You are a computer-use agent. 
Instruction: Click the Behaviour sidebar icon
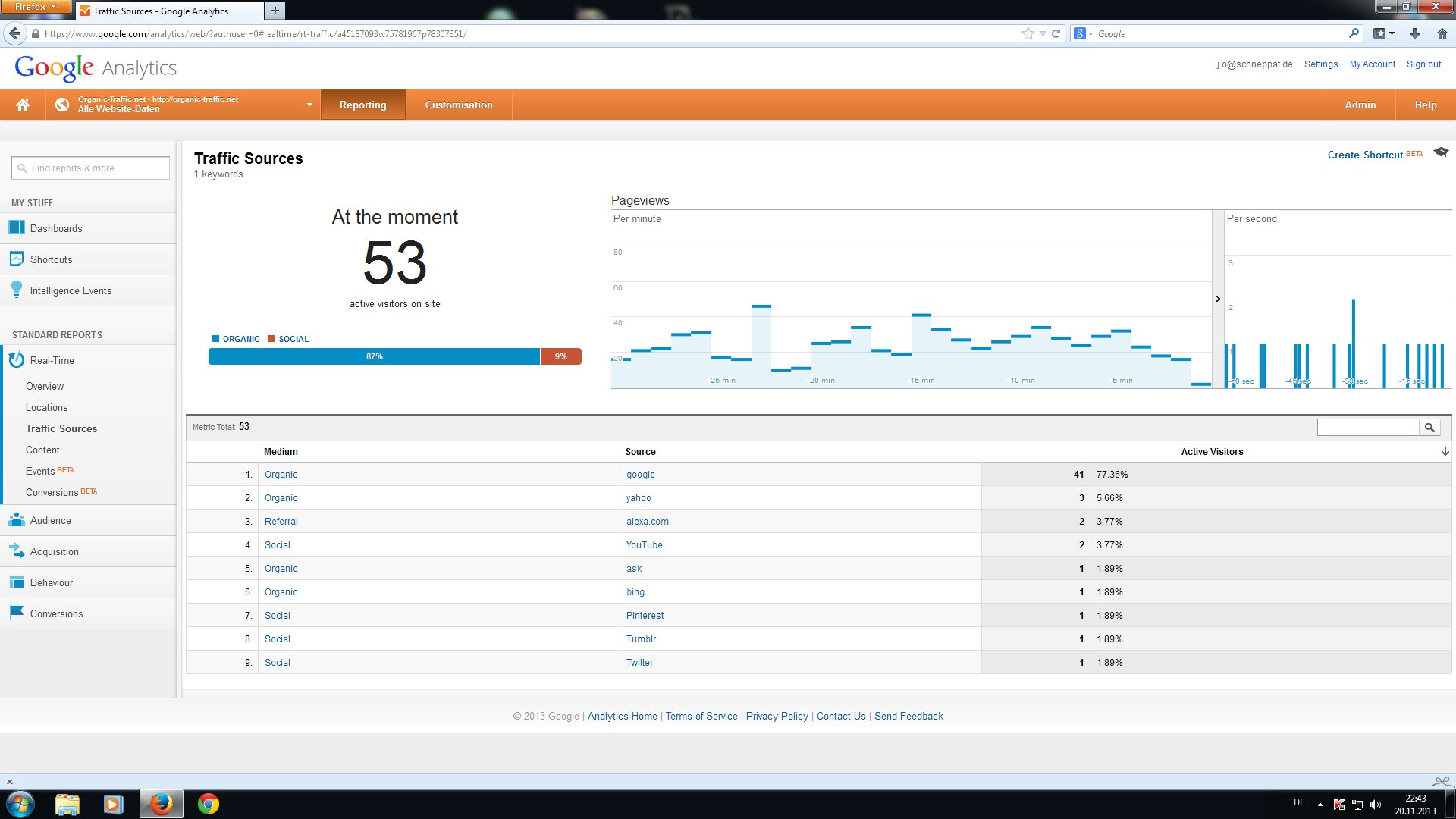pyautogui.click(x=17, y=582)
